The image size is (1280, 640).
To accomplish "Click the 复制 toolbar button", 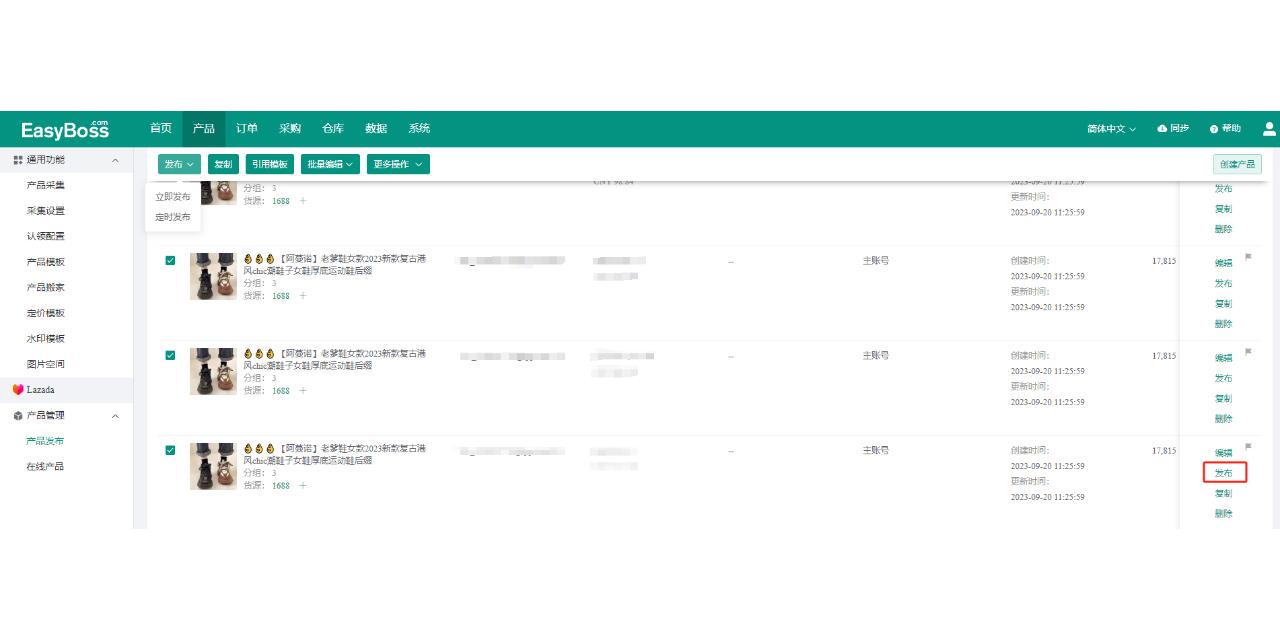I will click(x=223, y=164).
